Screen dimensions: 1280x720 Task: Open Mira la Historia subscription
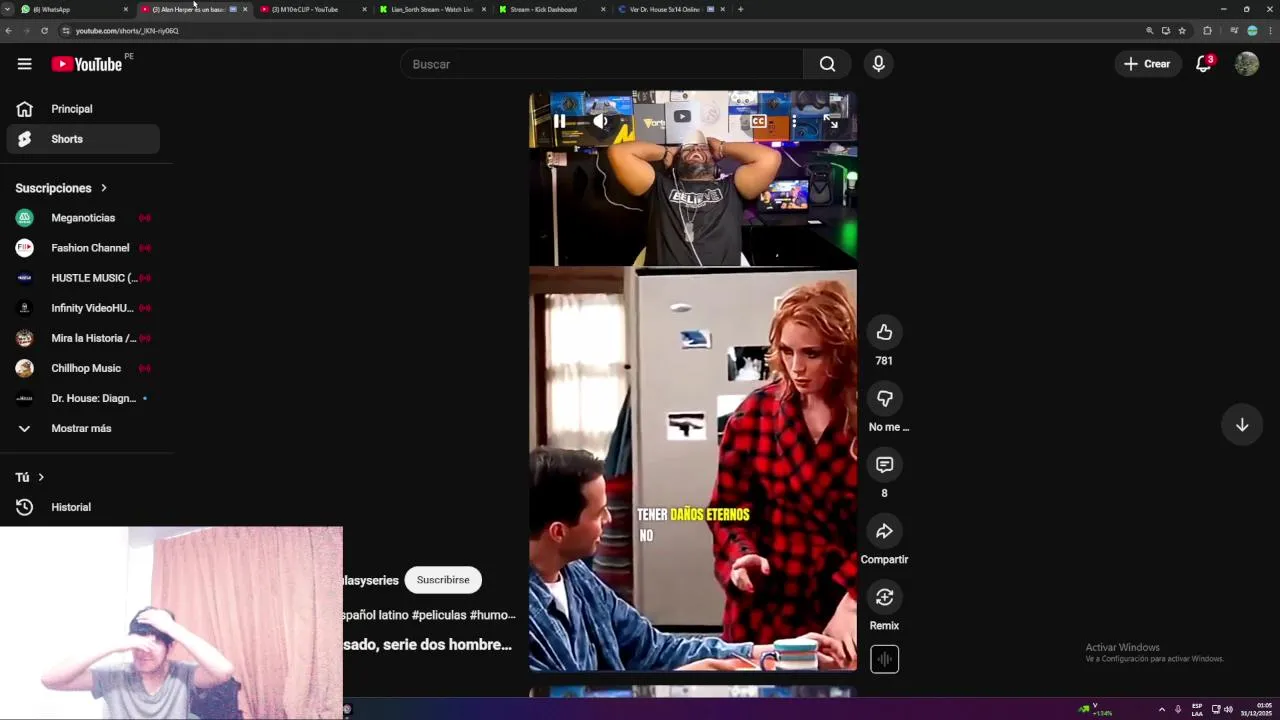[x=83, y=338]
